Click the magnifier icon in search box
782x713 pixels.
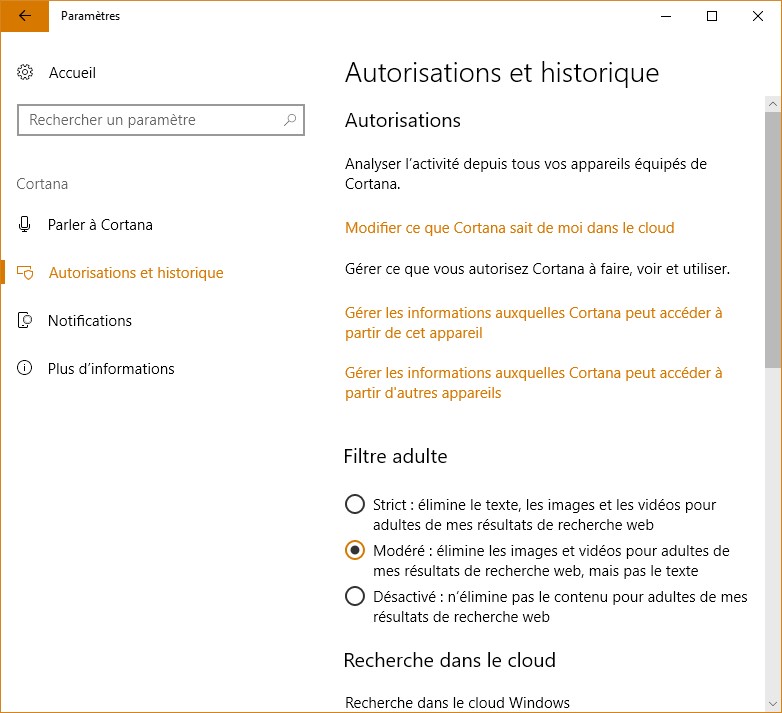click(x=290, y=120)
